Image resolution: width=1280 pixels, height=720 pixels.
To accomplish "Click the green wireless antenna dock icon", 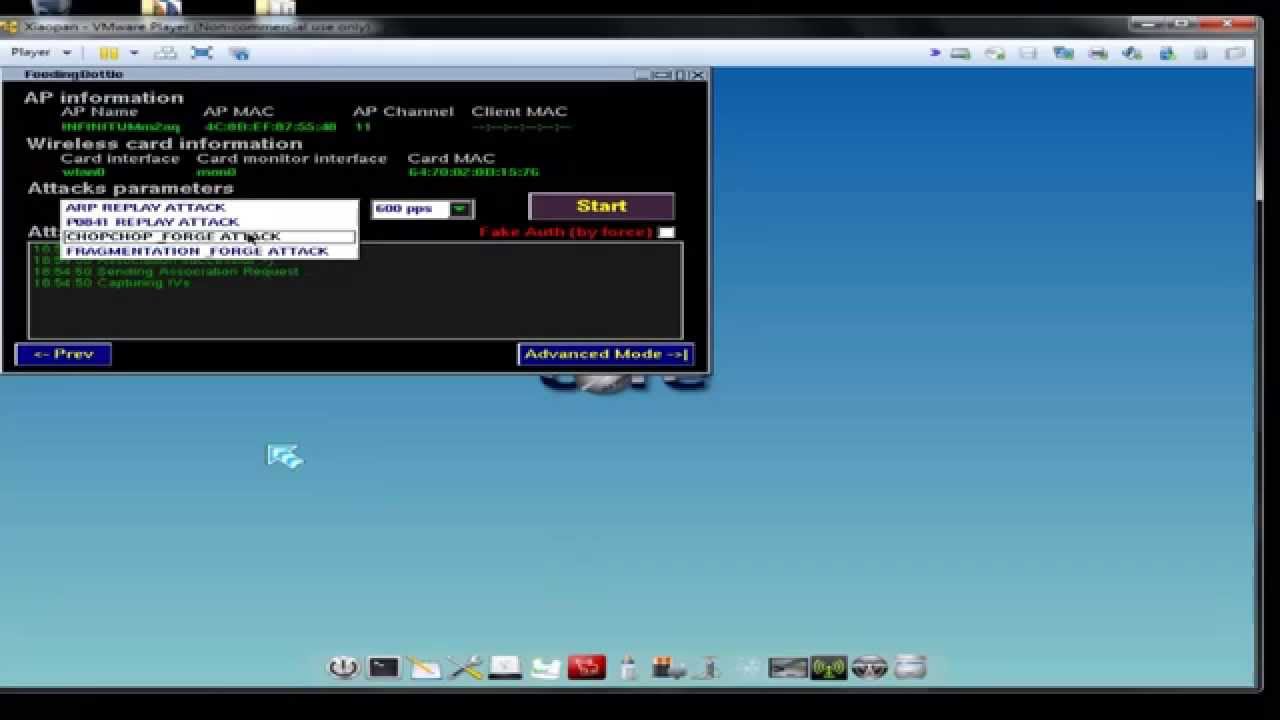I will click(x=829, y=667).
